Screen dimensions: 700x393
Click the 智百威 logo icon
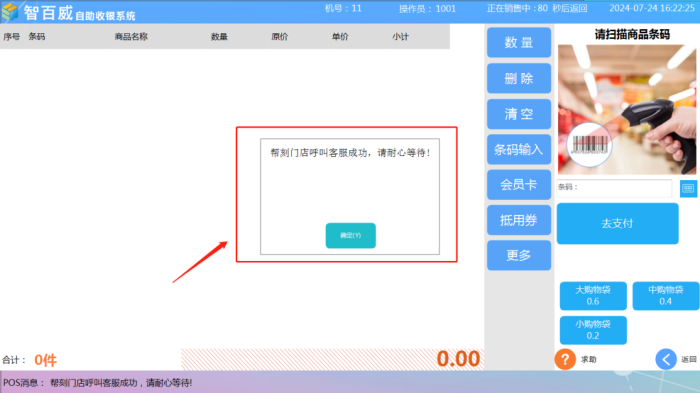tap(10, 12)
